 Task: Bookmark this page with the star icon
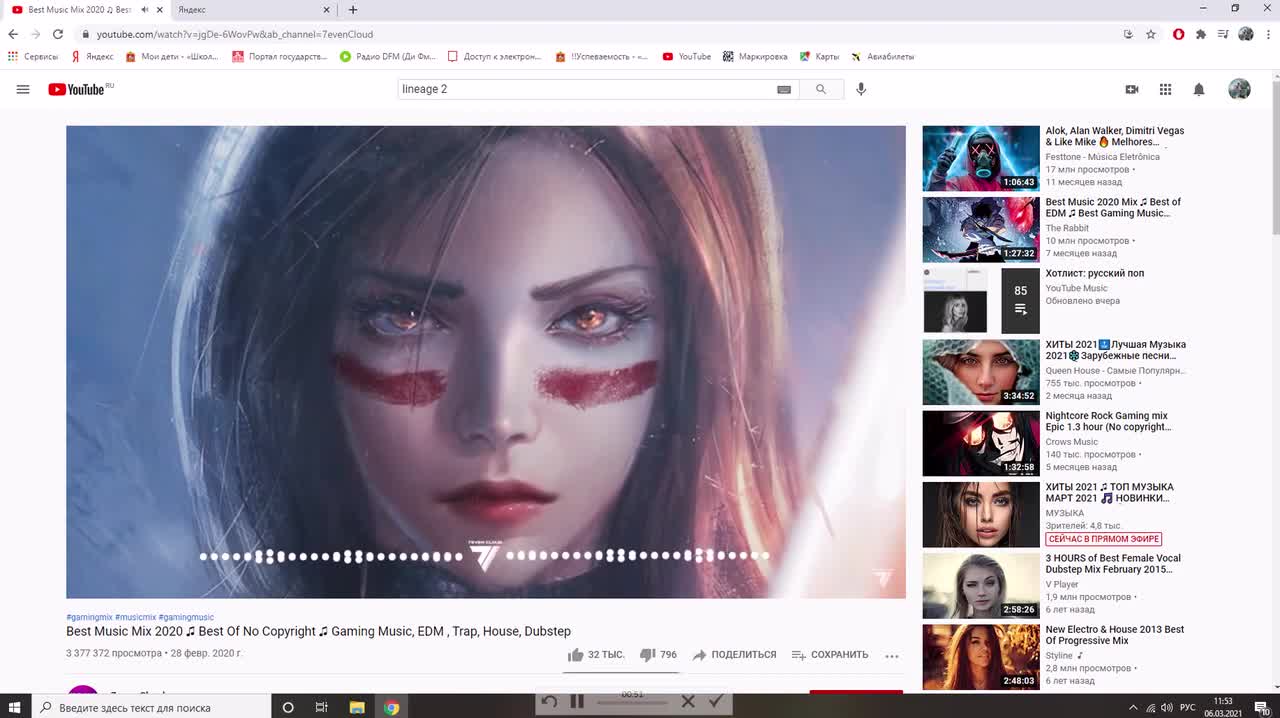1151,34
